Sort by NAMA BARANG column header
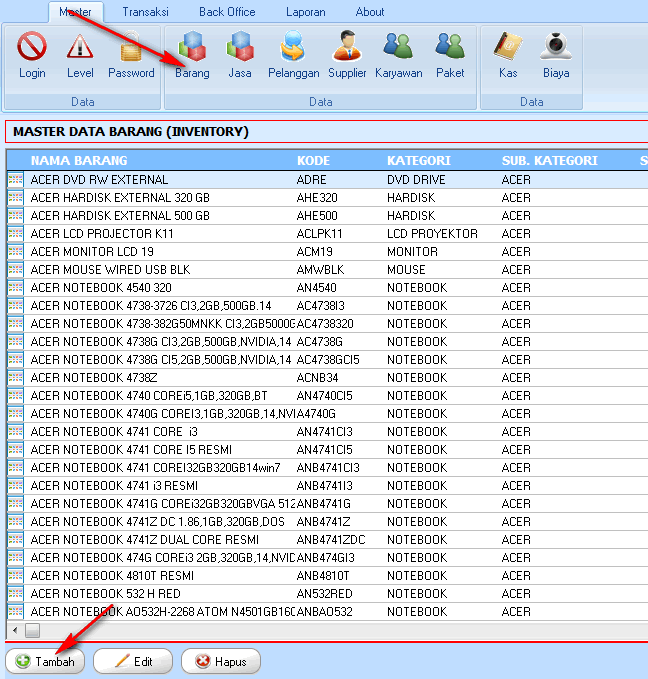The width and height of the screenshot is (648, 679). pyautogui.click(x=79, y=161)
